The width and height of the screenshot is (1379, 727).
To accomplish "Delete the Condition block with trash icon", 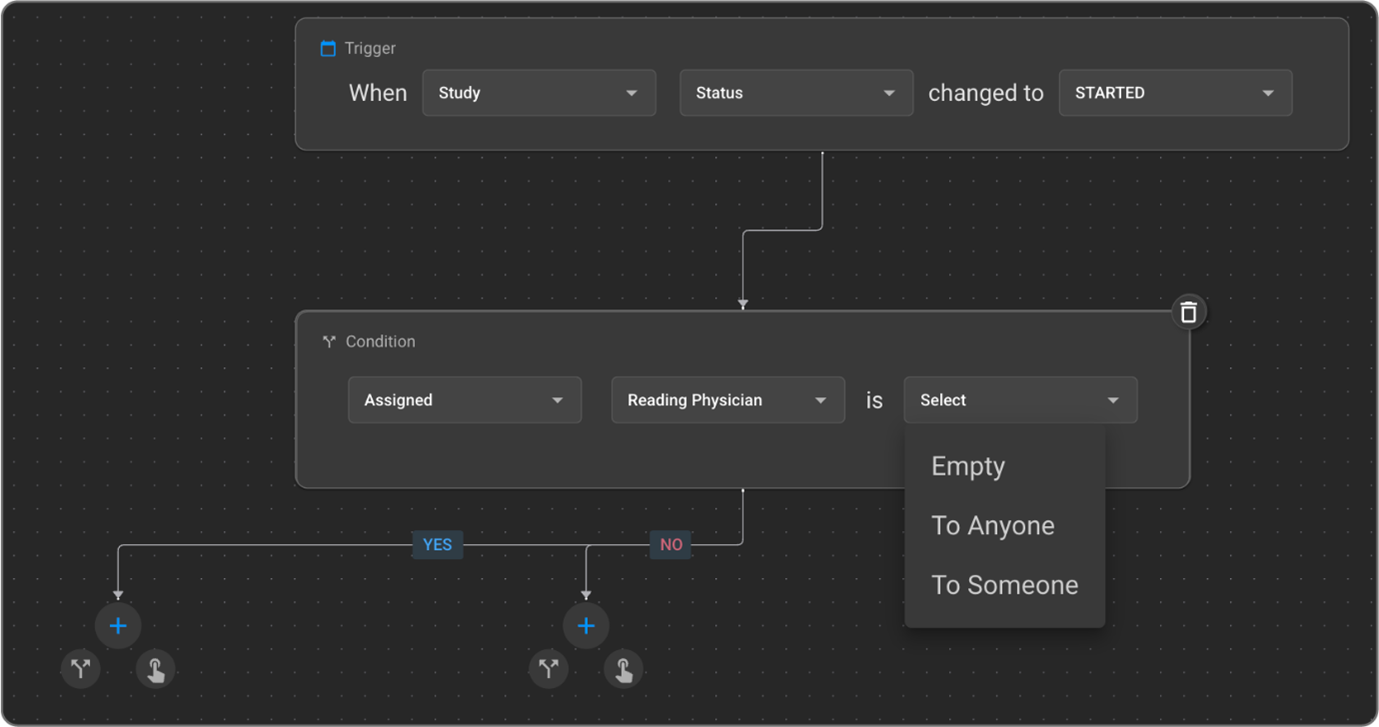I will pyautogui.click(x=1188, y=312).
